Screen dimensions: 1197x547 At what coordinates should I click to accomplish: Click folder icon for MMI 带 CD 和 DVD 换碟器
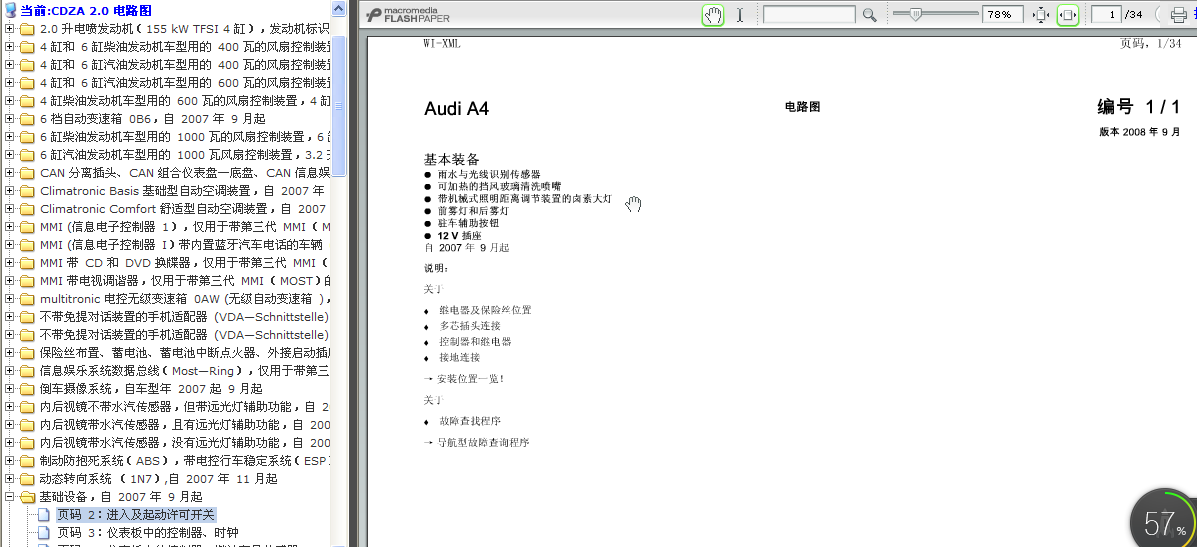27,263
